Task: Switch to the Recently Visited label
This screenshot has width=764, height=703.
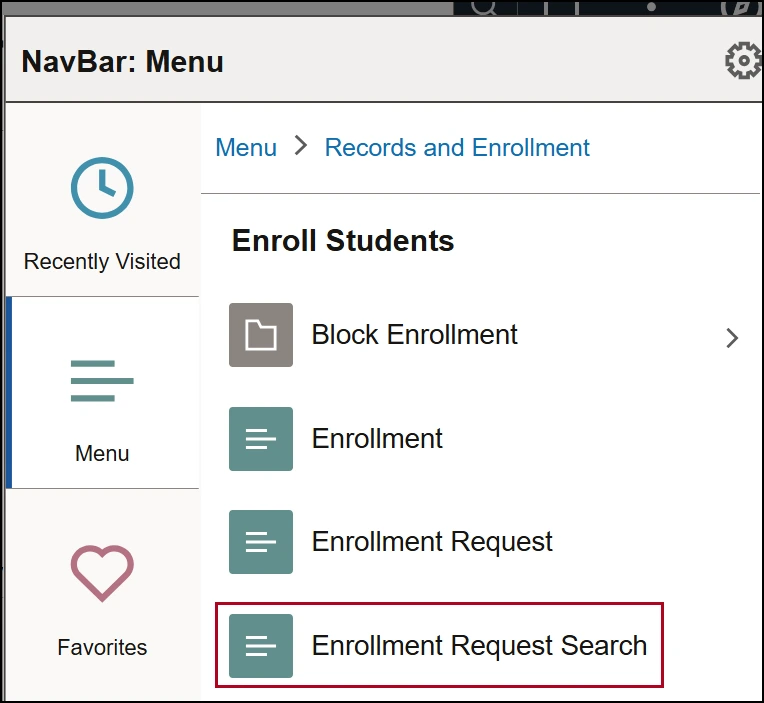Action: [102, 262]
